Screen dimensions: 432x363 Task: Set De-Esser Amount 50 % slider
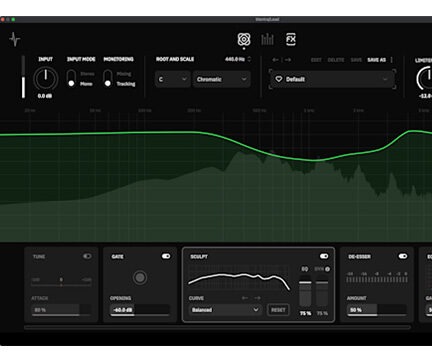pyautogui.click(x=377, y=310)
